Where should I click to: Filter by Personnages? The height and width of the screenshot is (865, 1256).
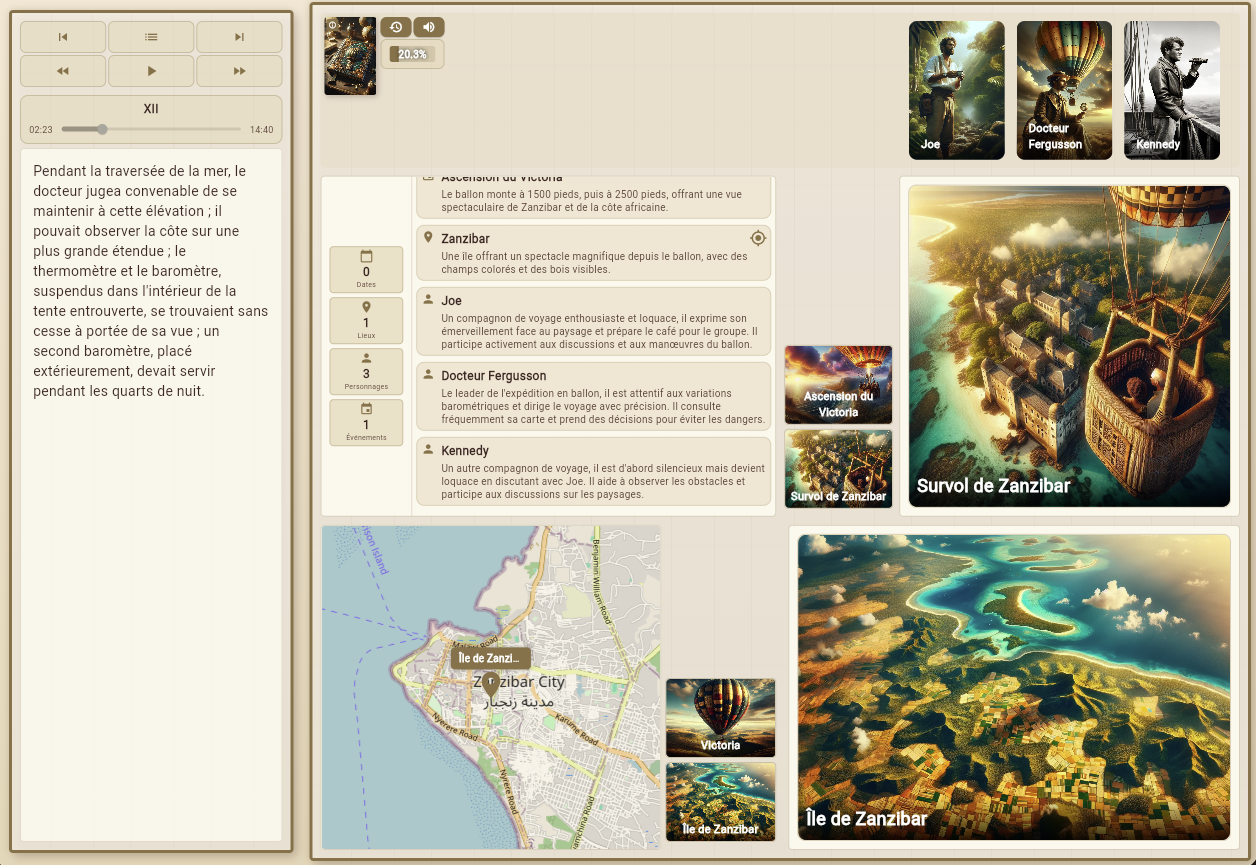(366, 372)
